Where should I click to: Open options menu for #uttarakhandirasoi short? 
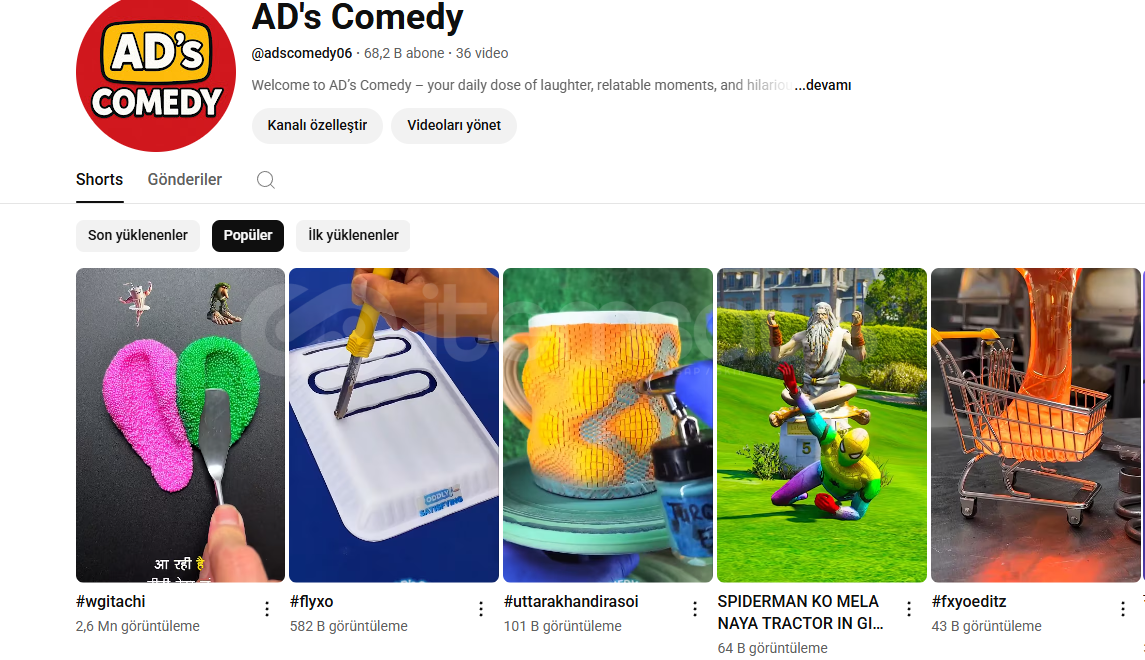[x=695, y=609]
